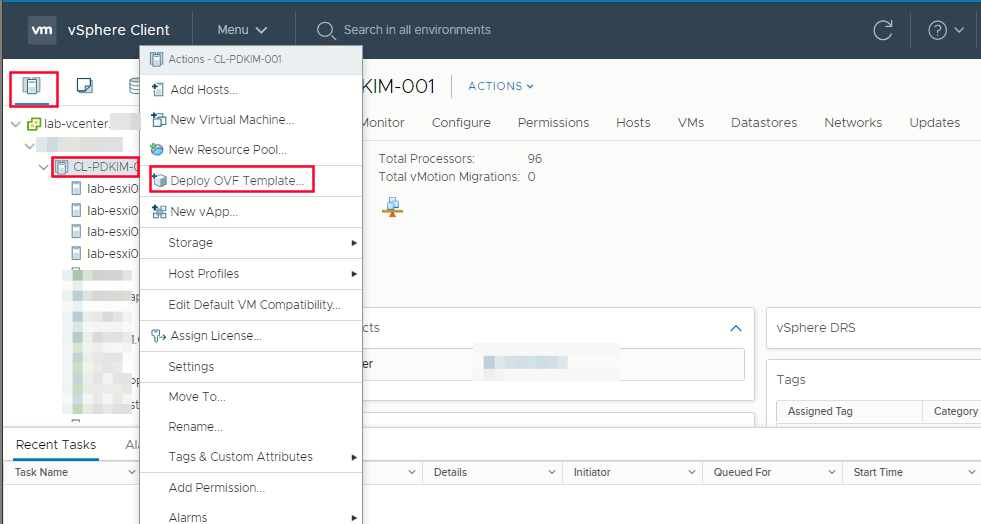981x524 pixels.
Task: Open the Alarms submenu
Action: click(251, 517)
